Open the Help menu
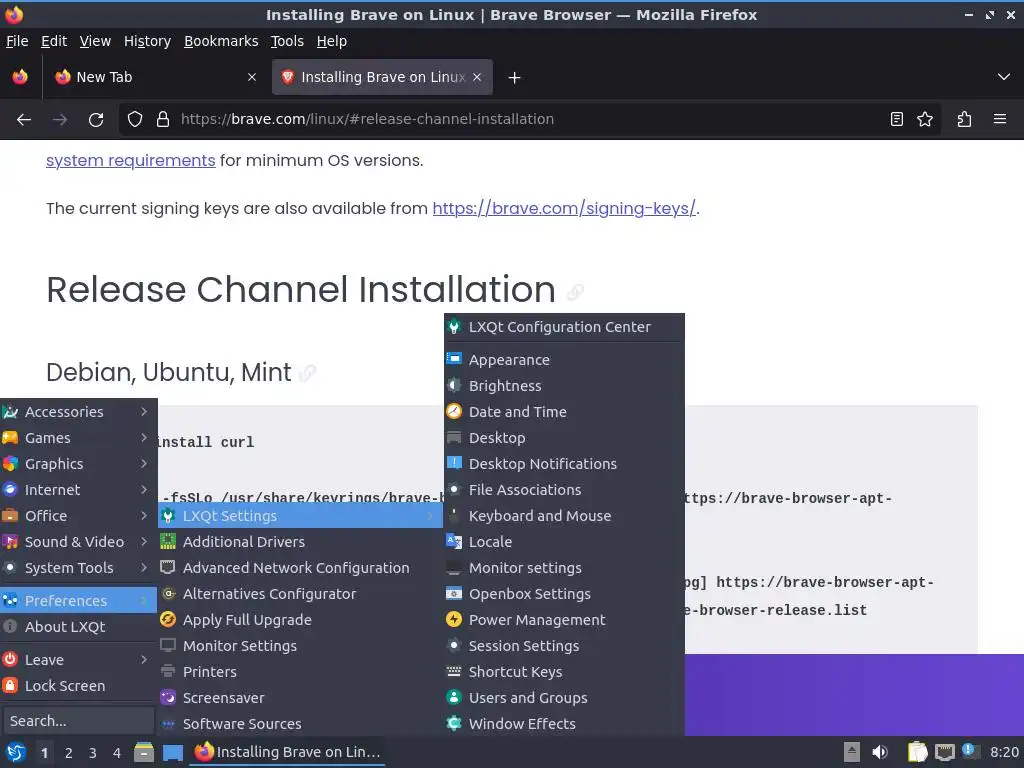The image size is (1024, 768). [x=332, y=41]
